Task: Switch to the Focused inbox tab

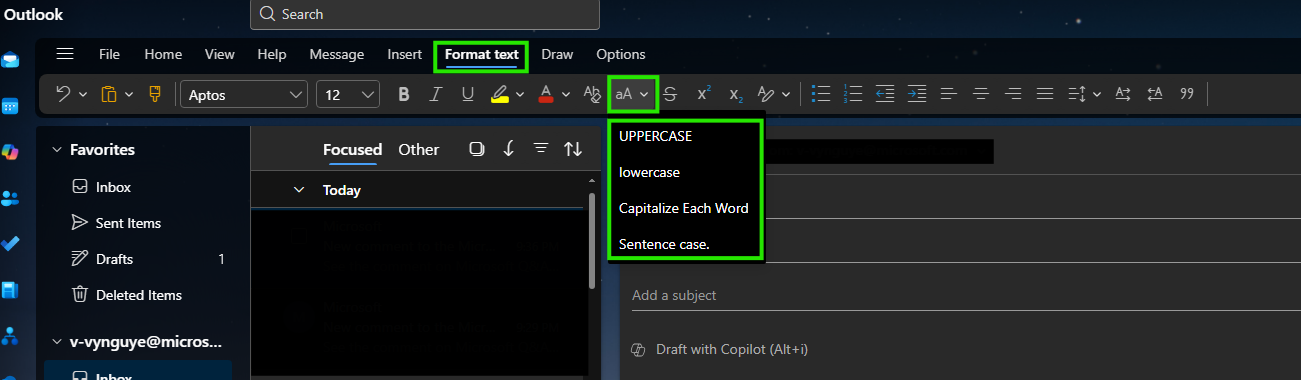Action: 352,150
